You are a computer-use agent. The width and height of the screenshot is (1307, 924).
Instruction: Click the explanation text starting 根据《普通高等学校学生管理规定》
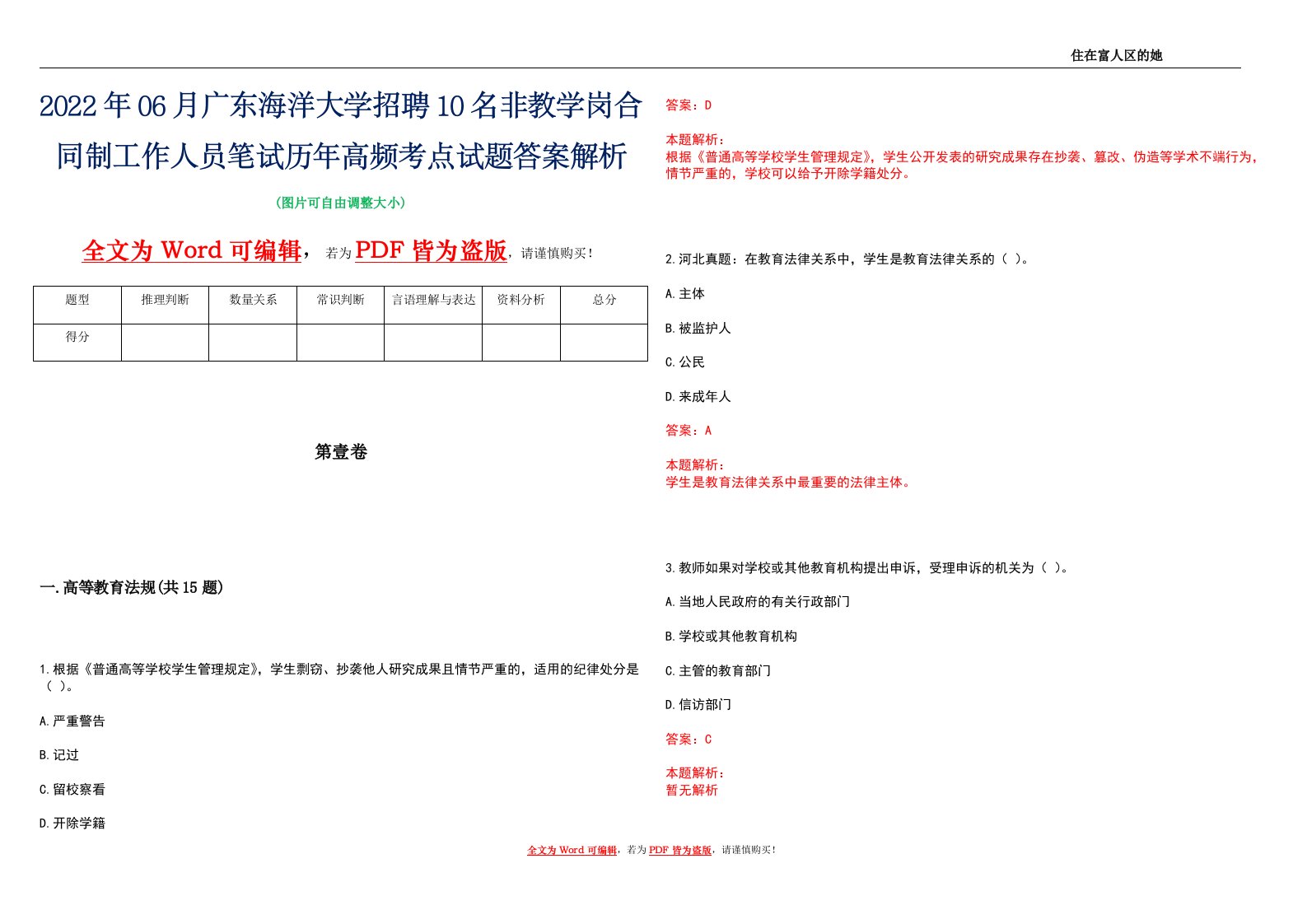[962, 166]
